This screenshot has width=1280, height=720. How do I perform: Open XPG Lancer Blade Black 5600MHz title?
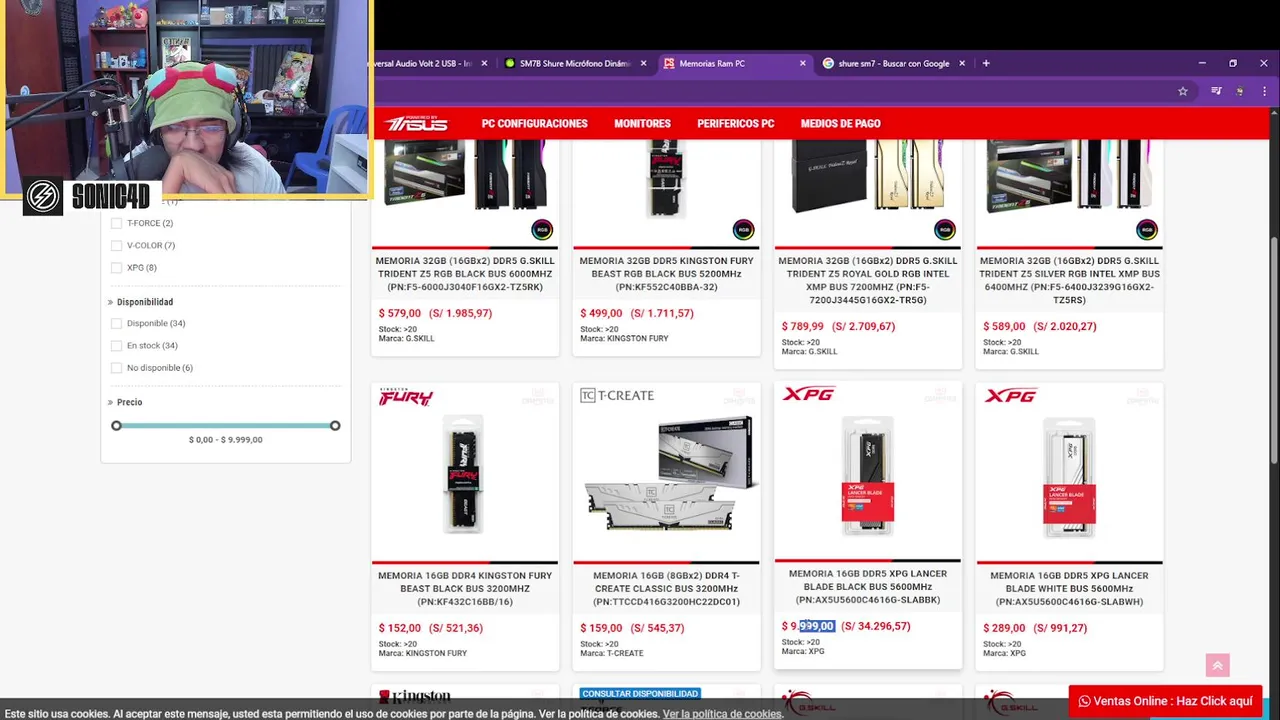point(868,587)
